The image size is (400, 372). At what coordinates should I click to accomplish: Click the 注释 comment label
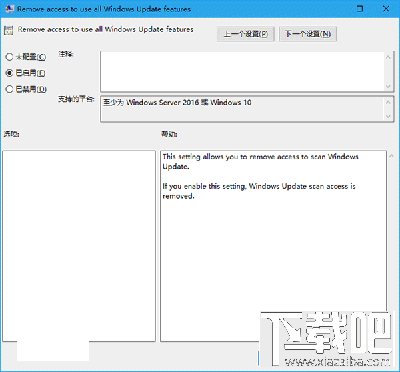66,54
